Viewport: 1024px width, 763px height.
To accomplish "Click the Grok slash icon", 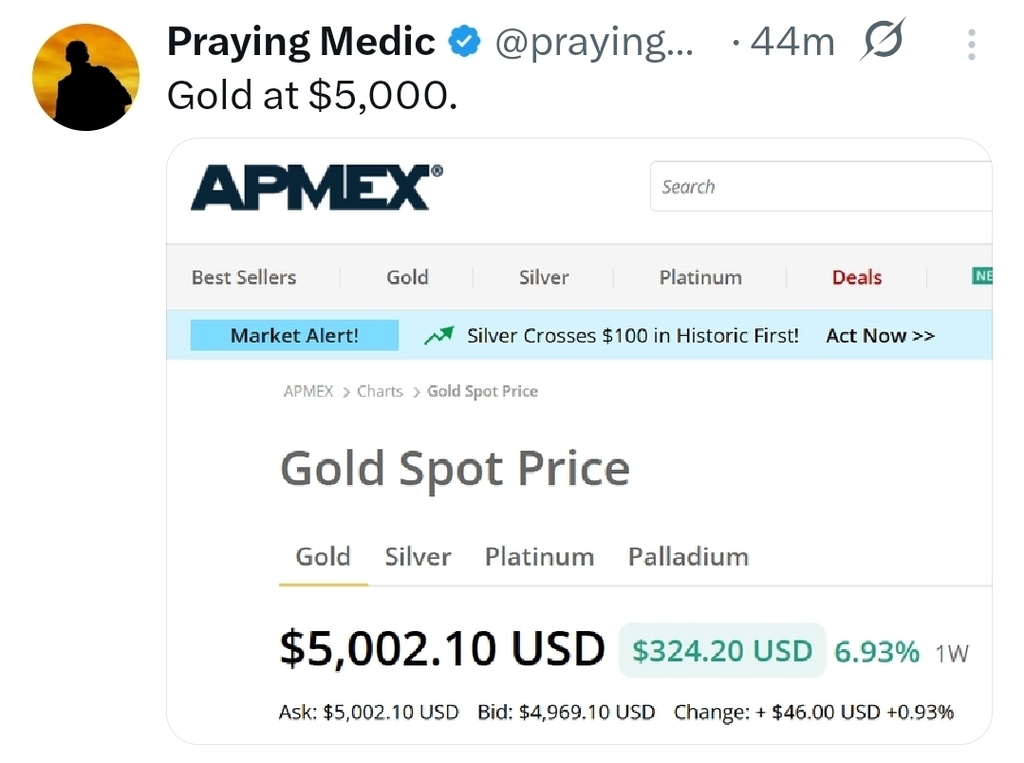I will 882,40.
